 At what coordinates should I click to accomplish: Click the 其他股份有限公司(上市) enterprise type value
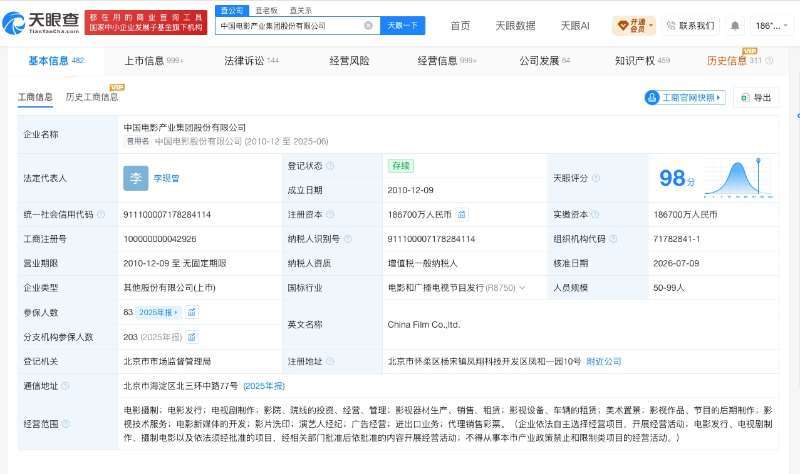(x=169, y=288)
